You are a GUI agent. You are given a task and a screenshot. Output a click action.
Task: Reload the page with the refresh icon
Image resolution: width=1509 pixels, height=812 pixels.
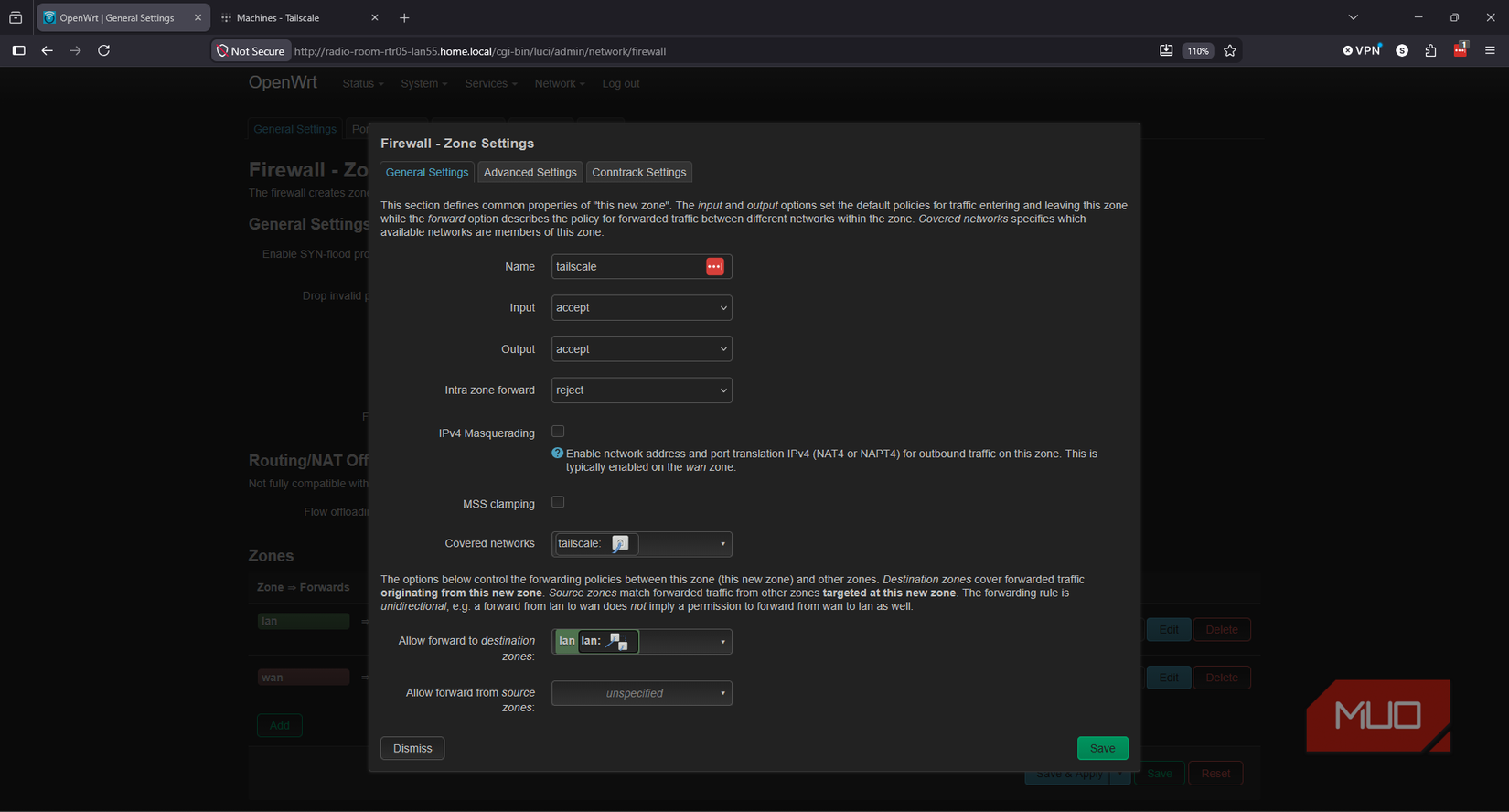coord(104,51)
